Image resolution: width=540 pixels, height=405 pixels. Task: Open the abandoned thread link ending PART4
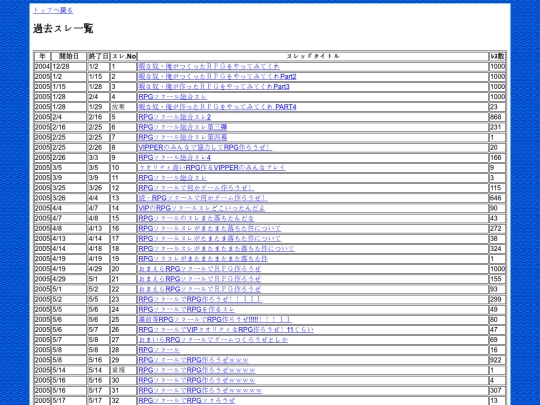click(x=217, y=107)
